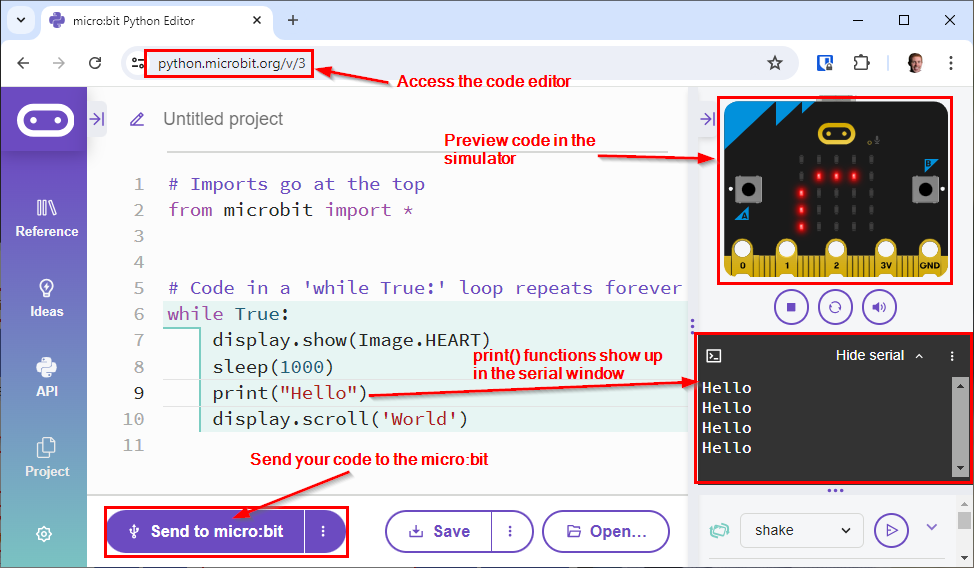Click the address bar URL
This screenshot has width=974, height=568.
pyautogui.click(x=231, y=63)
